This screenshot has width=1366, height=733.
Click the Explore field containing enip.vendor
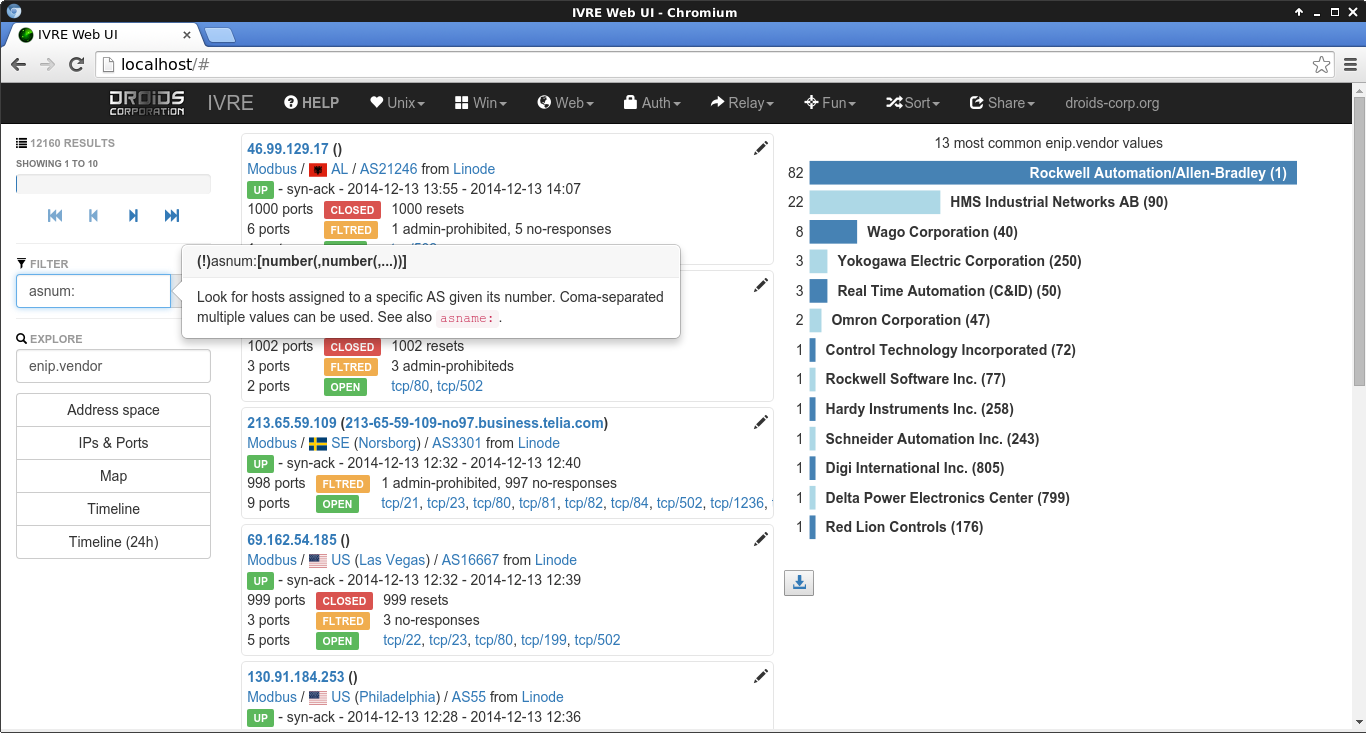pos(113,366)
